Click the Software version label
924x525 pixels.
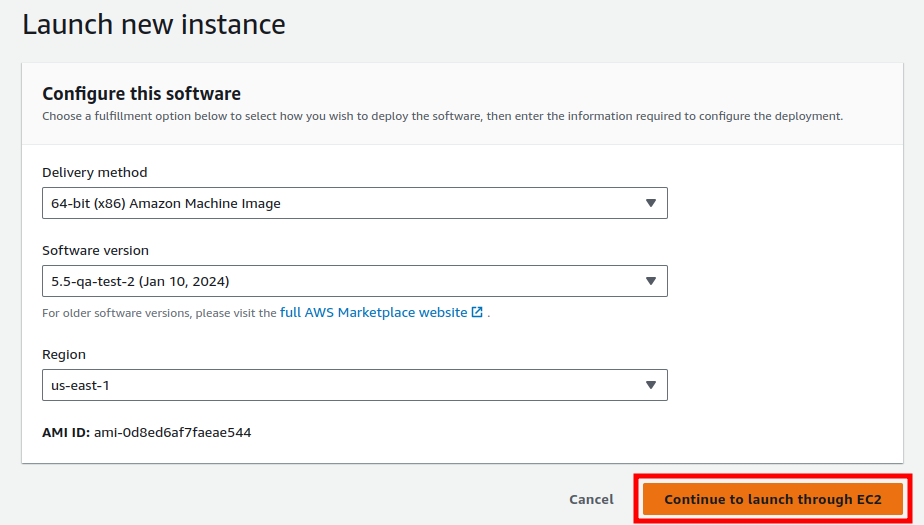pos(95,250)
